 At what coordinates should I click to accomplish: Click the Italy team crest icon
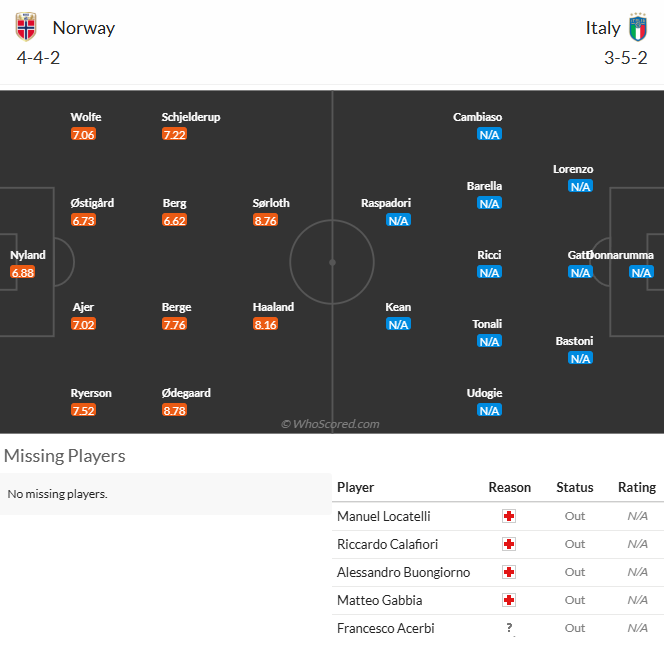point(638,27)
